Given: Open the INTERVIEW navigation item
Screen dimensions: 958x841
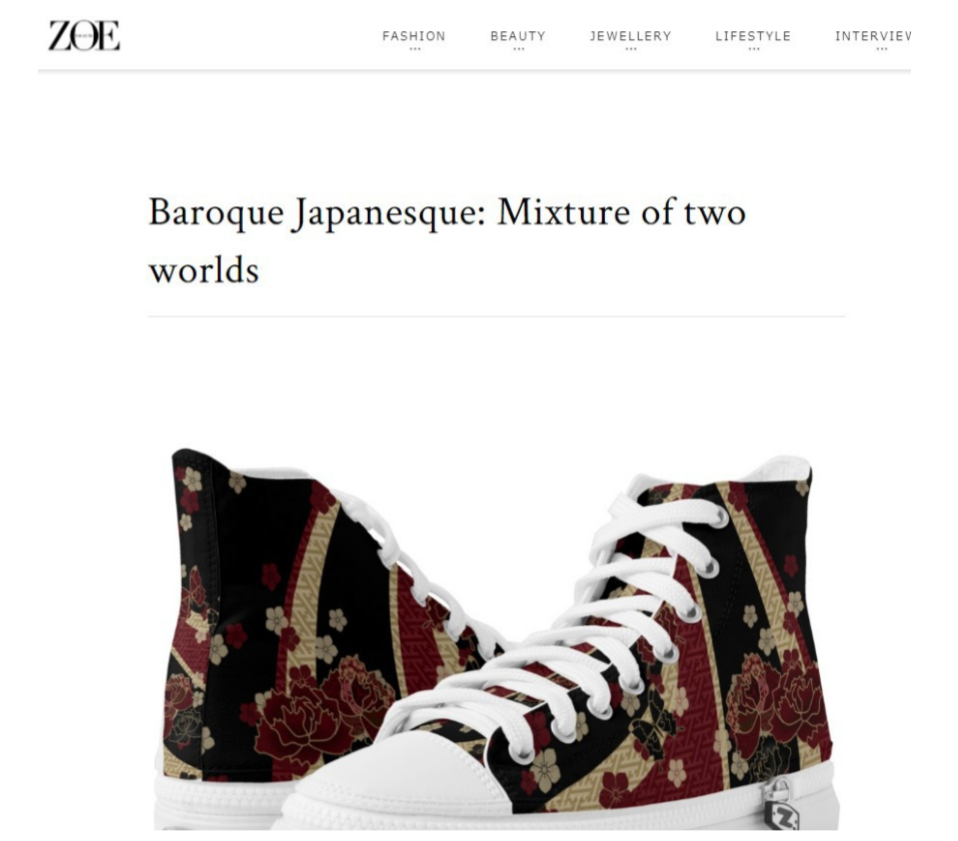Looking at the screenshot, I should click(x=872, y=36).
